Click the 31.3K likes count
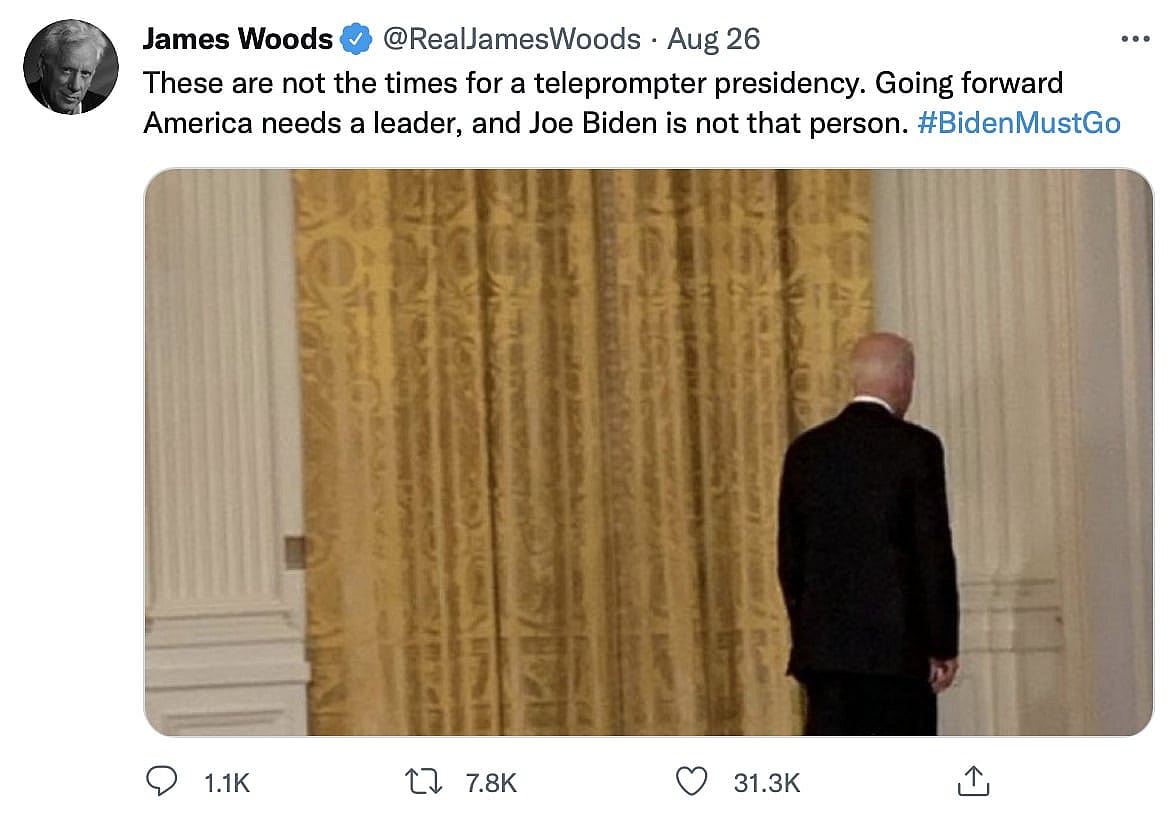The image size is (1176, 814). (x=766, y=783)
